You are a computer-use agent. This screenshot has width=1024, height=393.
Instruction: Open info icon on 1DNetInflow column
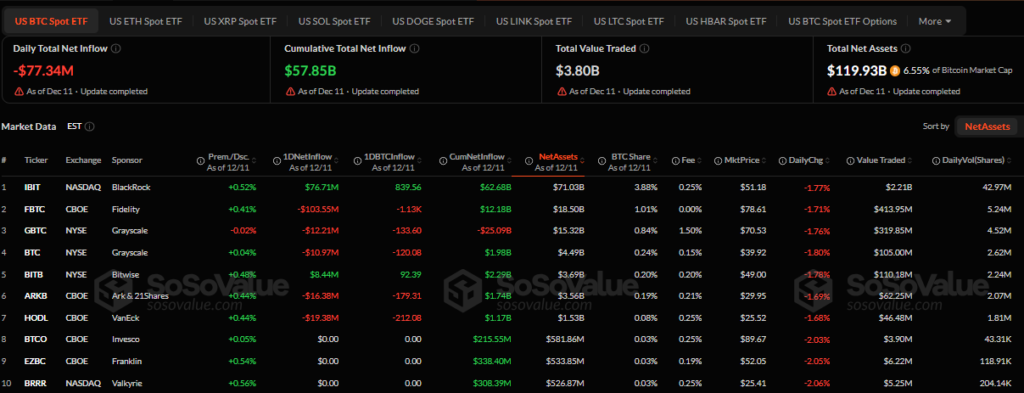pyautogui.click(x=278, y=161)
